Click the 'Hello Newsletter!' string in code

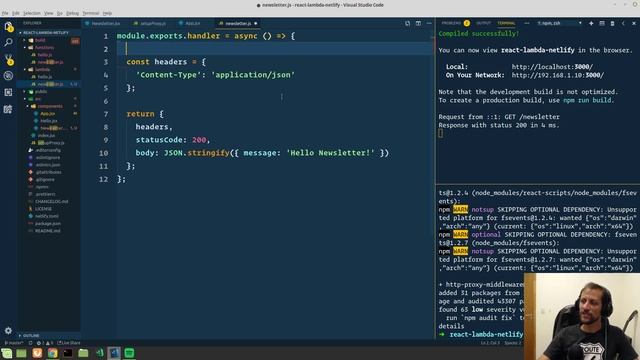click(x=330, y=153)
